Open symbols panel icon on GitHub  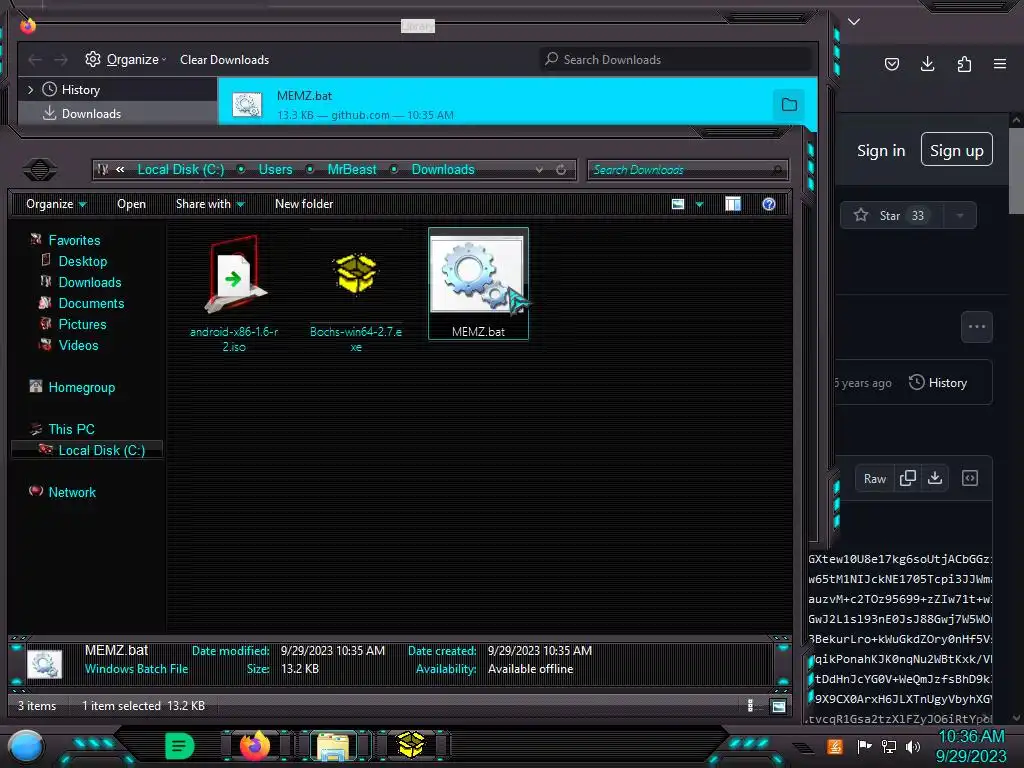click(970, 478)
